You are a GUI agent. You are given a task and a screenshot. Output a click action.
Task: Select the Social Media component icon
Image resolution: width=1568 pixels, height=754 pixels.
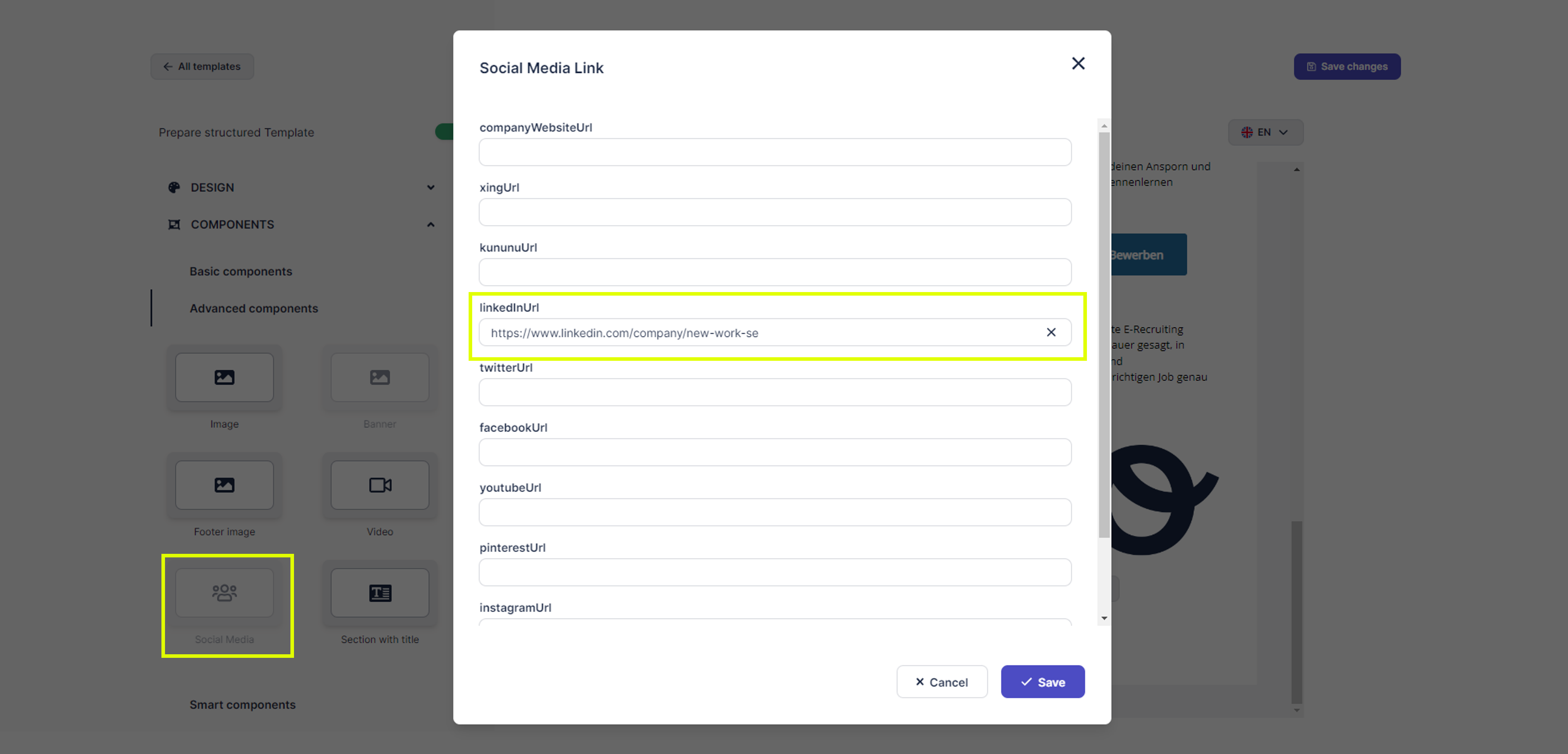click(224, 593)
